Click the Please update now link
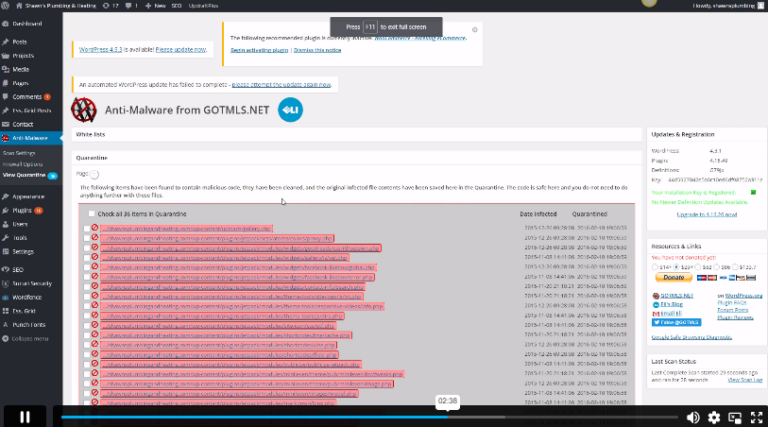The image size is (768, 427). coord(181,49)
